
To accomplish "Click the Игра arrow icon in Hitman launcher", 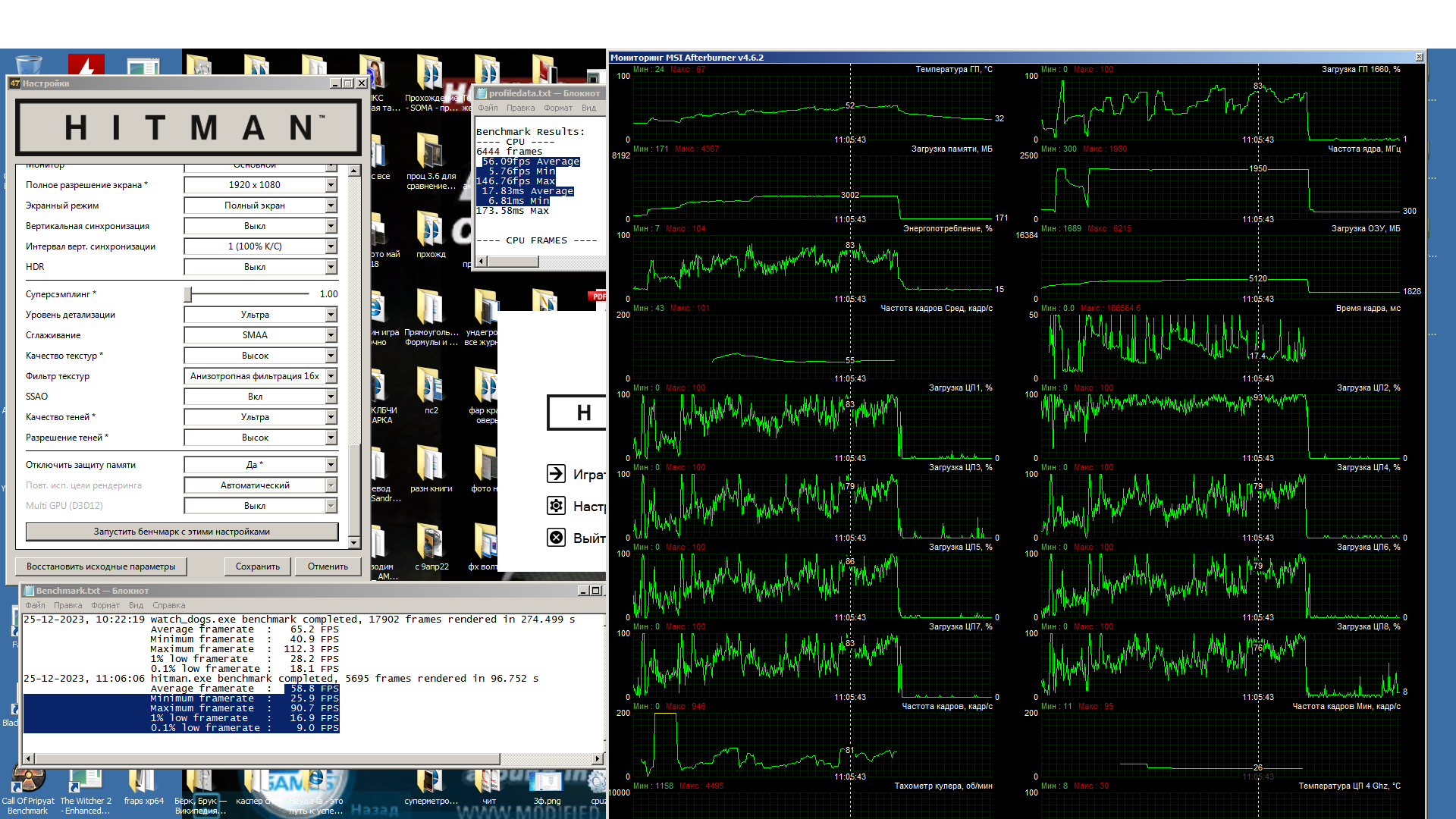I will pyautogui.click(x=556, y=474).
